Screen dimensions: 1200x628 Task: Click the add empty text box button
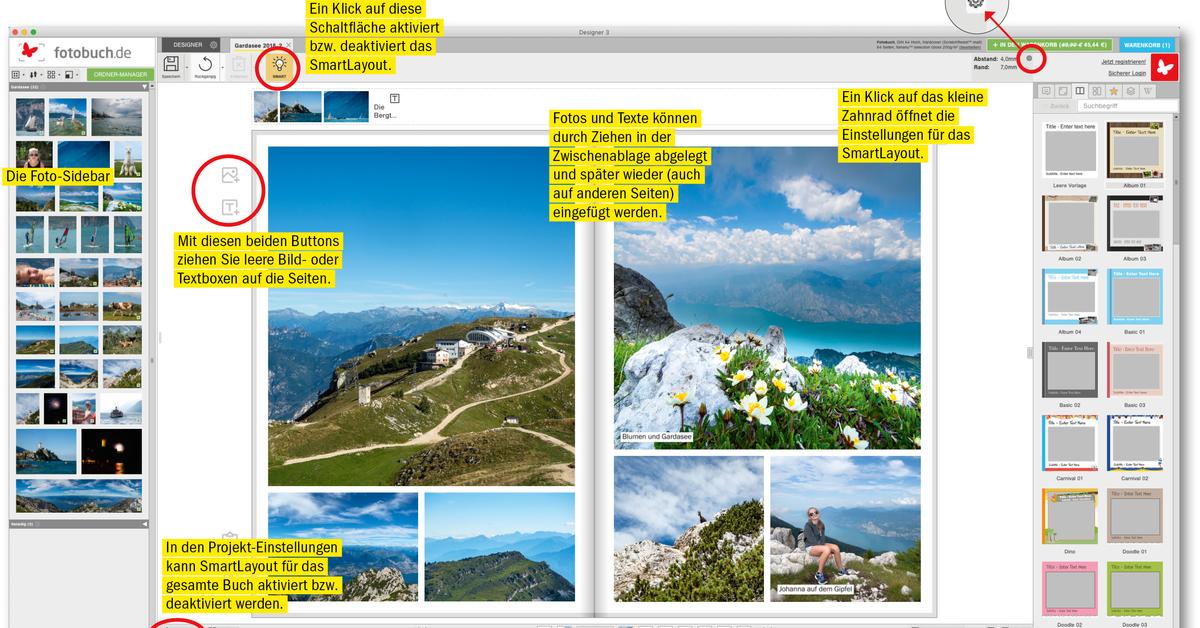[230, 208]
